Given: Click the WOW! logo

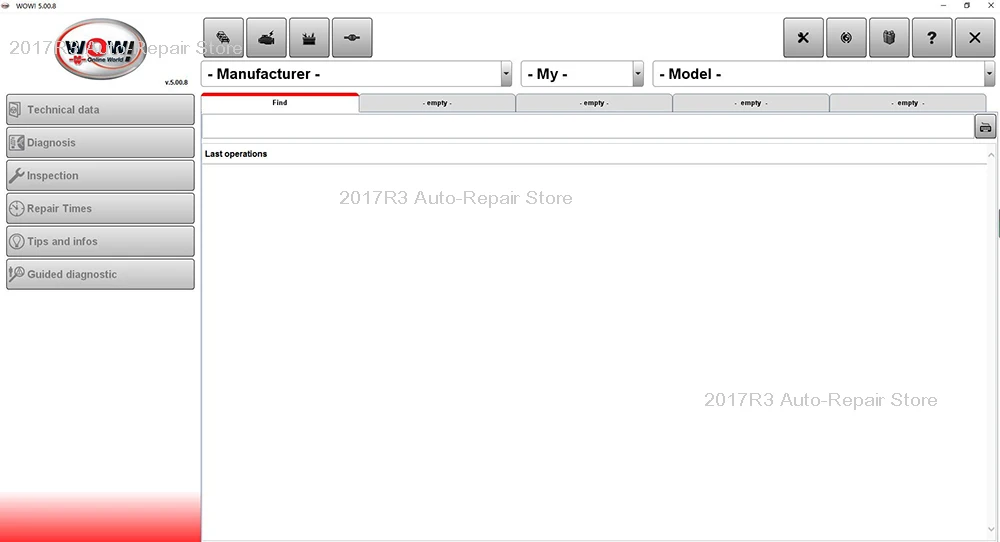Looking at the screenshot, I should [101, 48].
